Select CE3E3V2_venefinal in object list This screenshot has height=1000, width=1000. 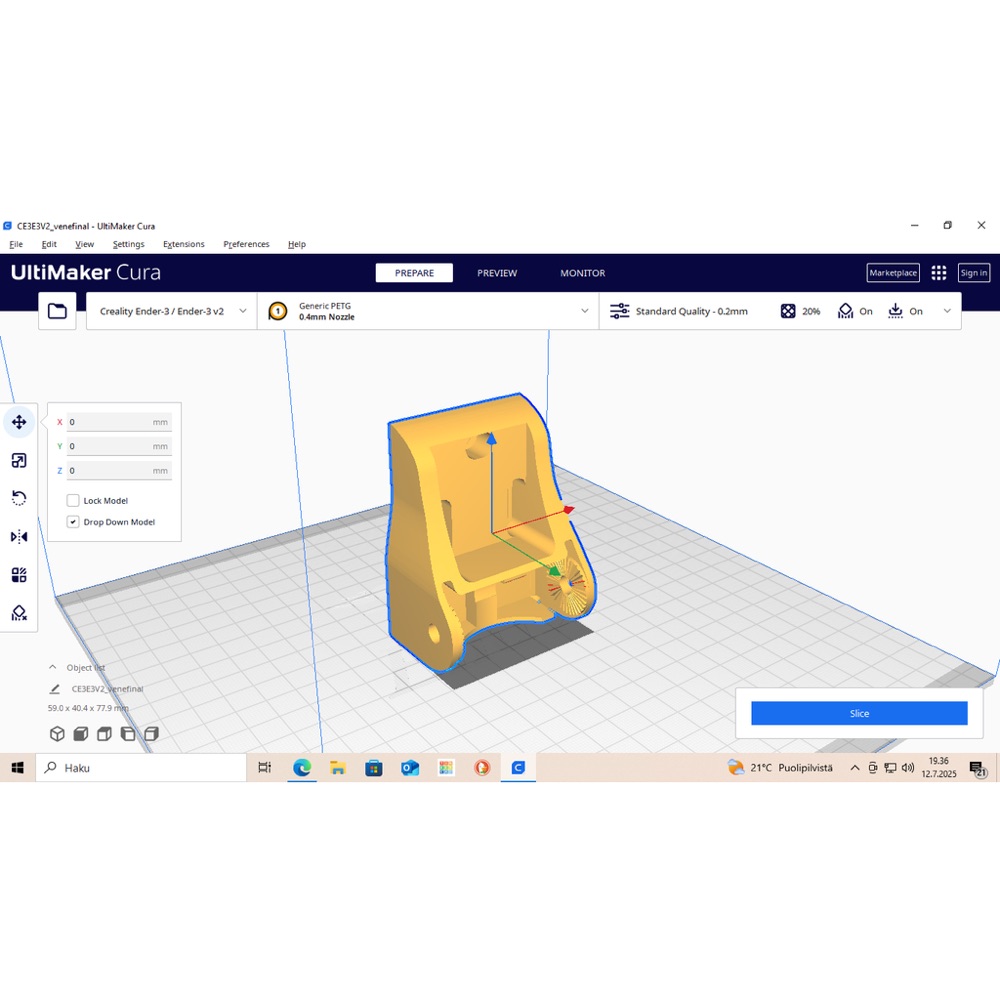(x=107, y=689)
